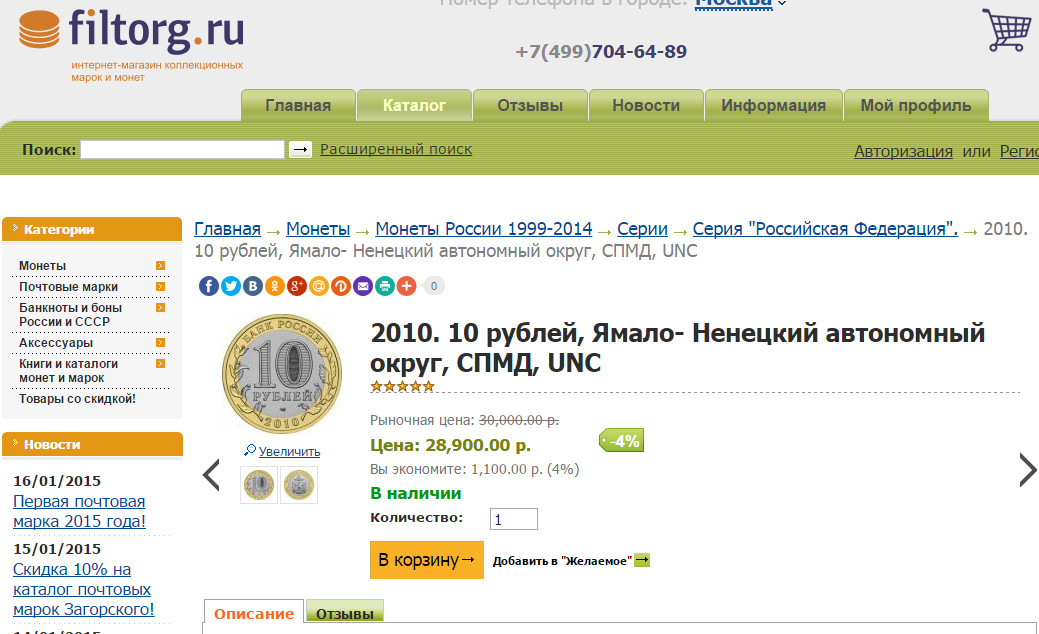The height and width of the screenshot is (634, 1039).
Task: Share on Twitter icon
Action: pyautogui.click(x=231, y=286)
